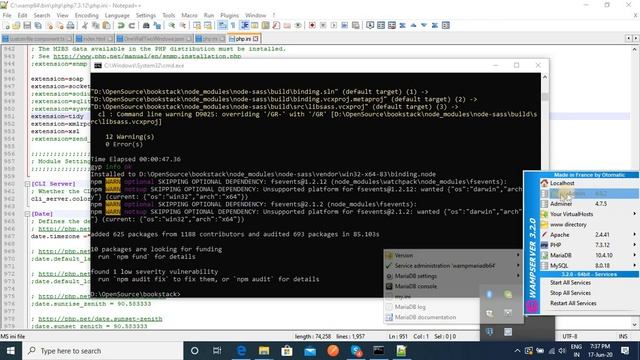Save the current file via toolbar
This screenshot has height=360, width=640.
tap(27, 25)
